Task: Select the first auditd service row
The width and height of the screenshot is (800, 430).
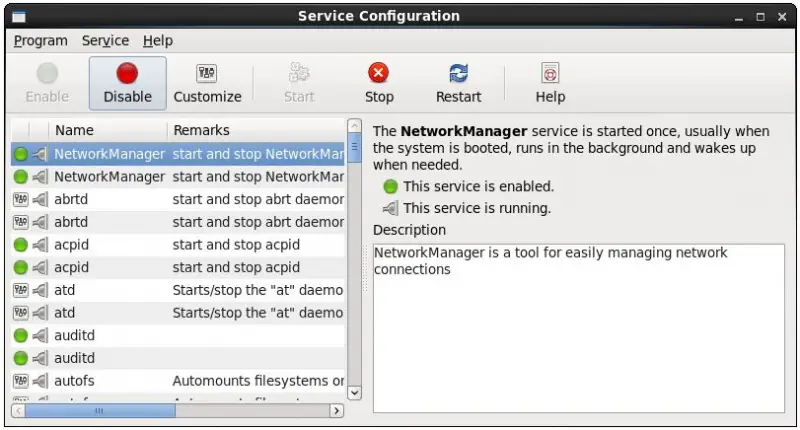Action: pos(180,335)
